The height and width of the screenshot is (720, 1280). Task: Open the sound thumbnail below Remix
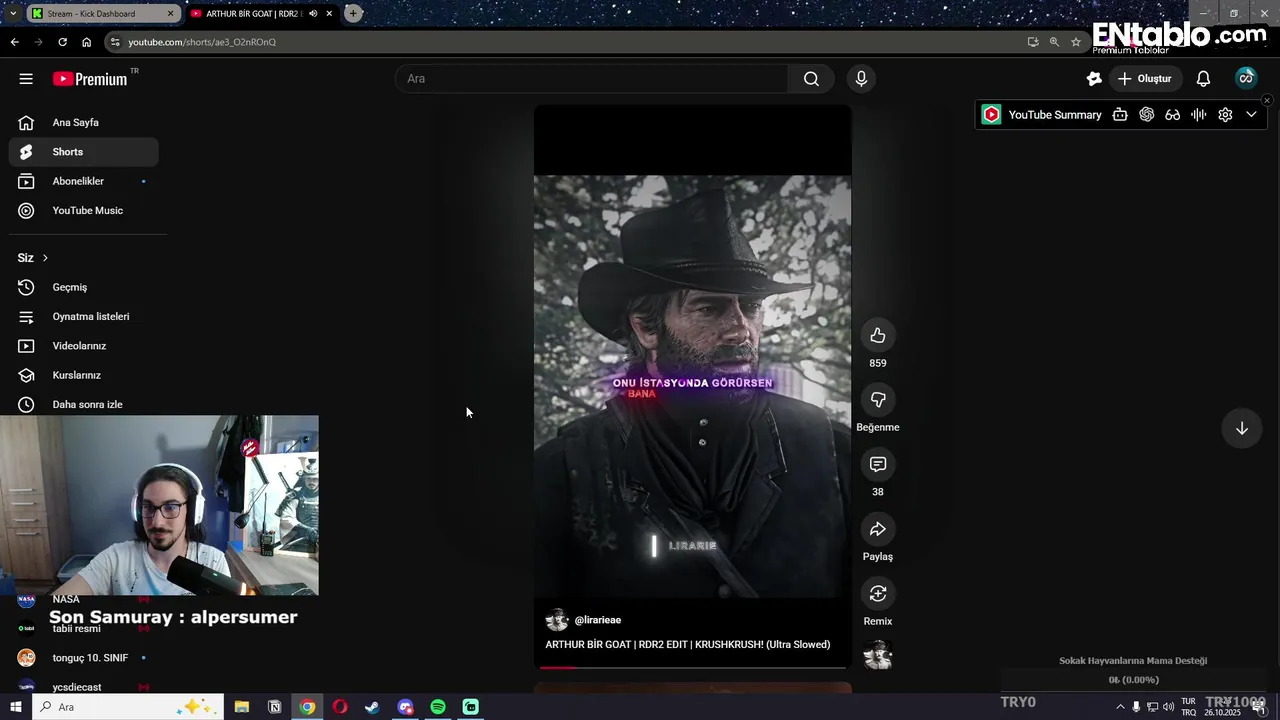[878, 655]
